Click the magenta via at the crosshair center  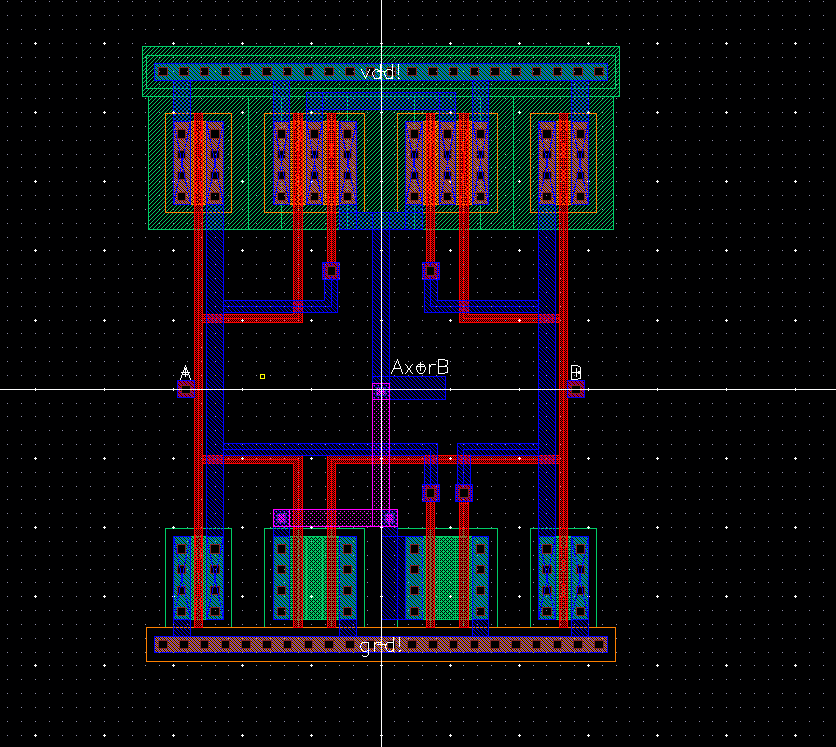(x=381, y=391)
